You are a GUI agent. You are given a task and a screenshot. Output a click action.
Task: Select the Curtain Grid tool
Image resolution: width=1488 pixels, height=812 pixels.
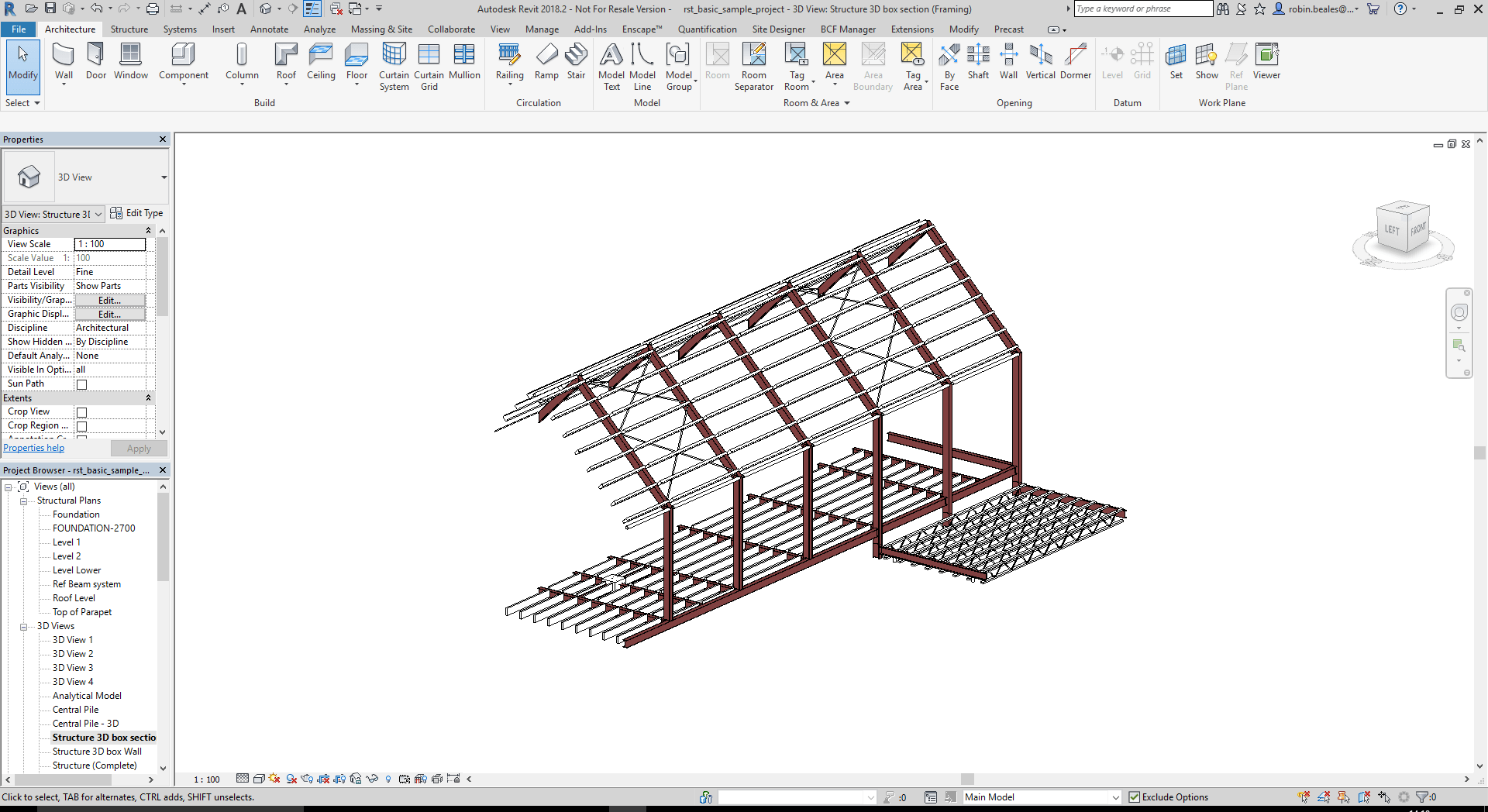click(x=429, y=67)
